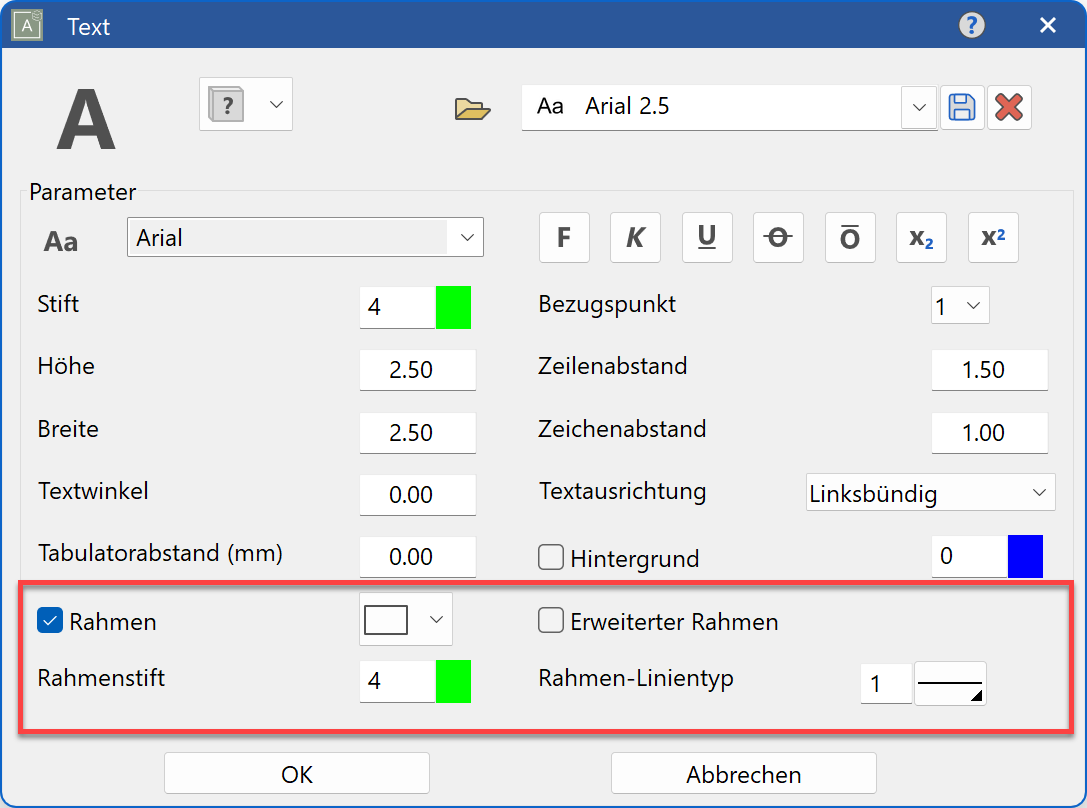
Task: Select superscript formatting
Action: point(993,237)
